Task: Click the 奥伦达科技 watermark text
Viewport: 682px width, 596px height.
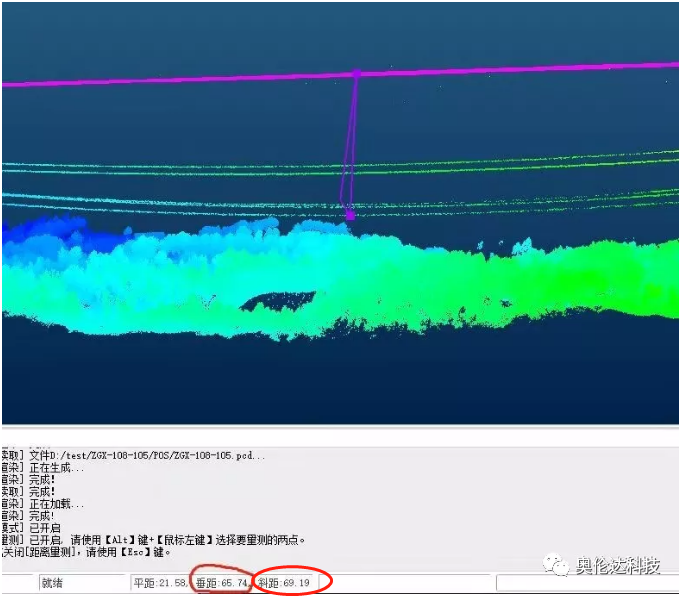Action: 618,566
